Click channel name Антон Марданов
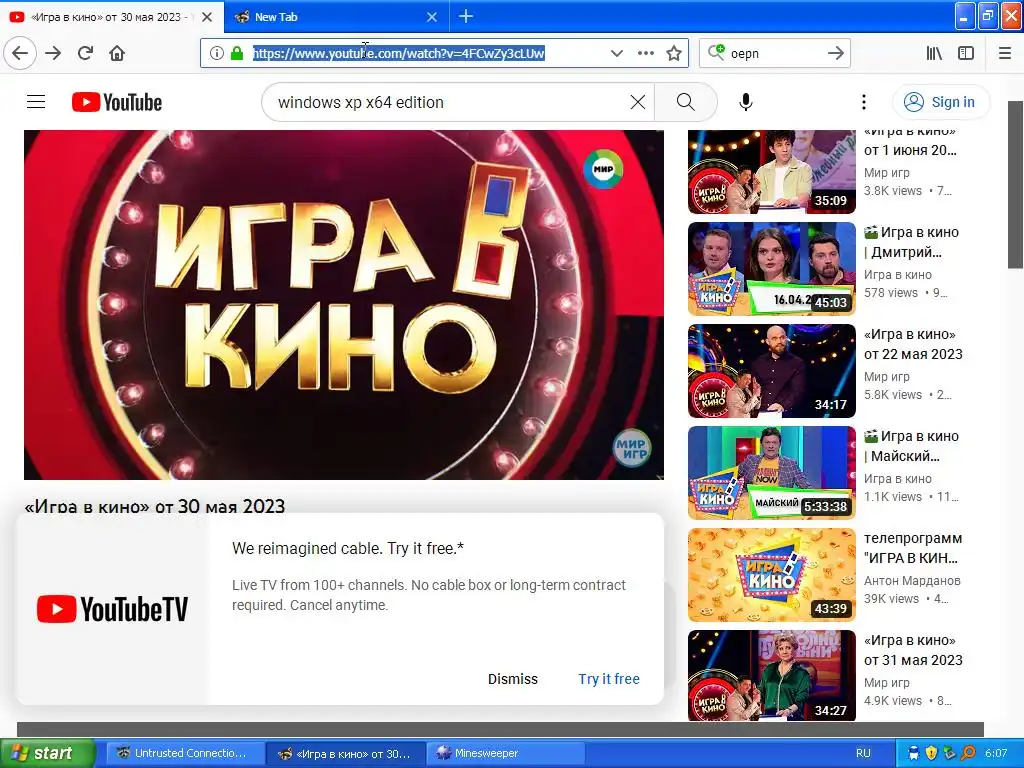1024x768 pixels. coord(912,581)
